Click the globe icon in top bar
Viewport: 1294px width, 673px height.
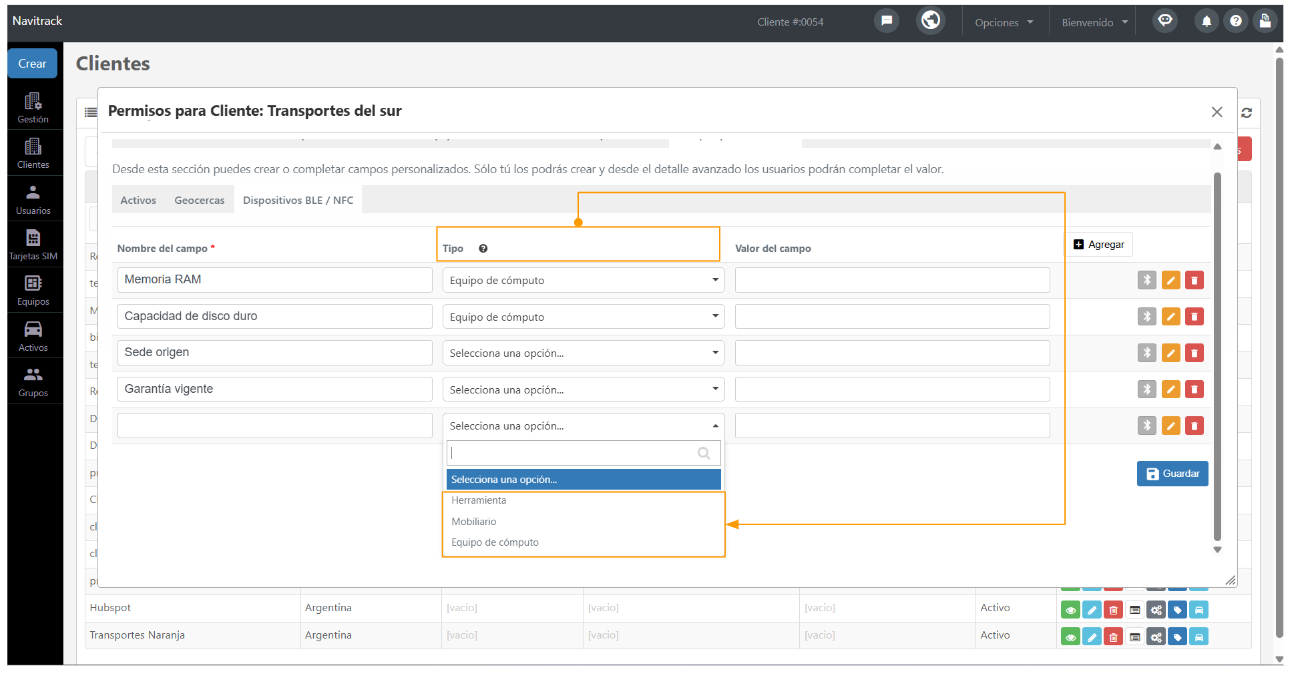point(931,21)
